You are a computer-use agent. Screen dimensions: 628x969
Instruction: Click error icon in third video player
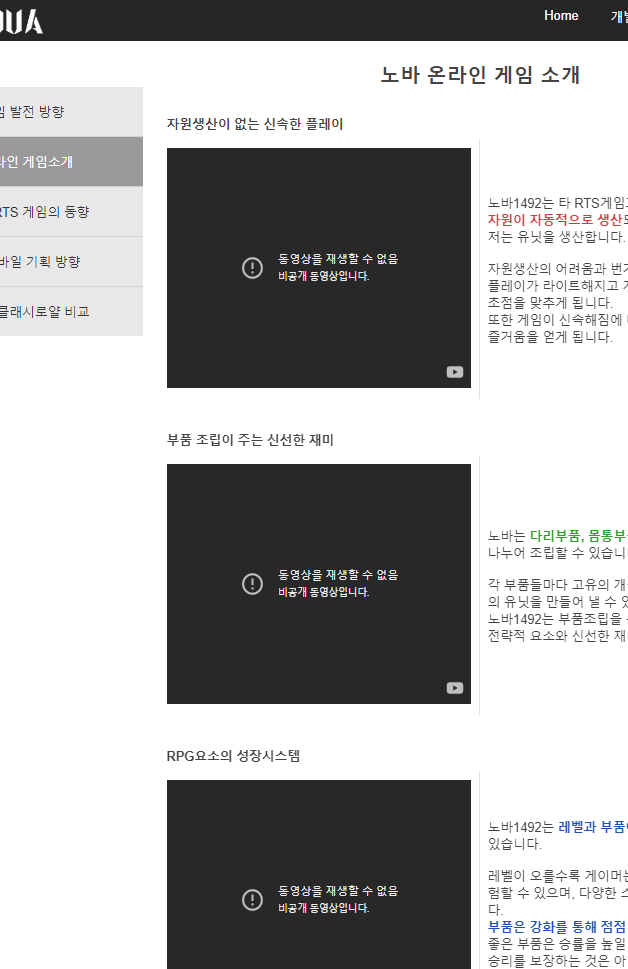(x=252, y=899)
